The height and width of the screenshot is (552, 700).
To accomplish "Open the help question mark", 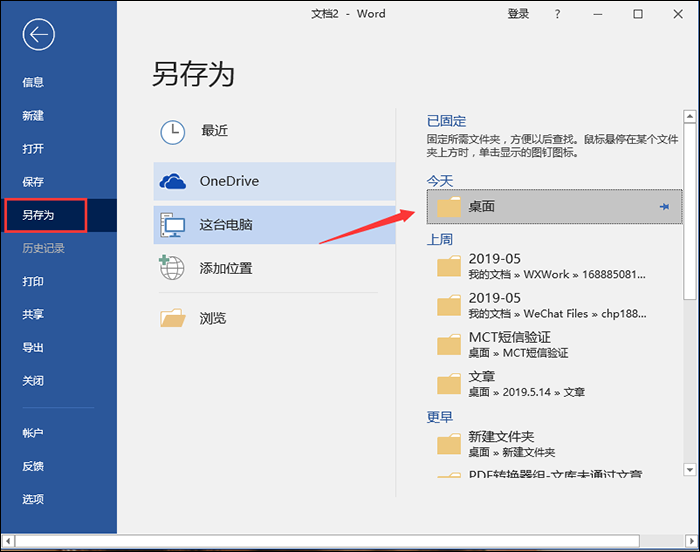I will click(x=557, y=14).
